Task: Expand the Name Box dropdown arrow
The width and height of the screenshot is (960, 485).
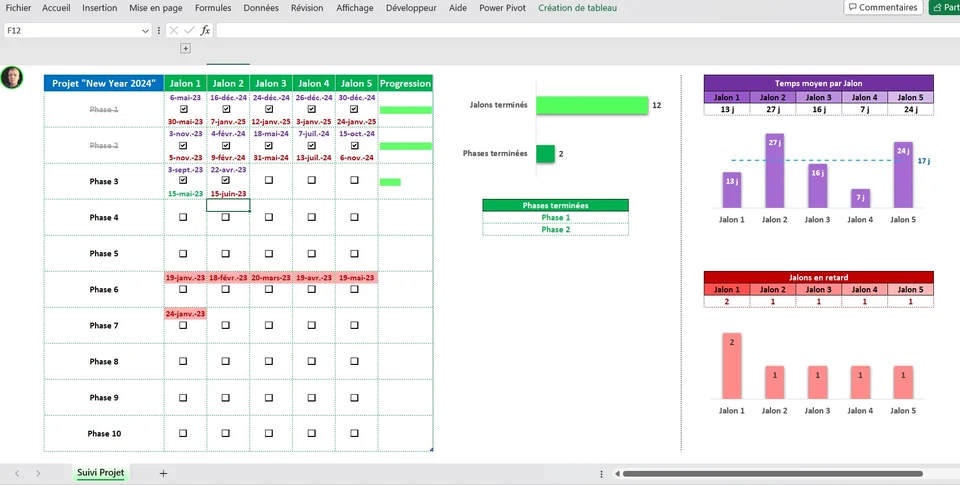Action: click(x=145, y=31)
